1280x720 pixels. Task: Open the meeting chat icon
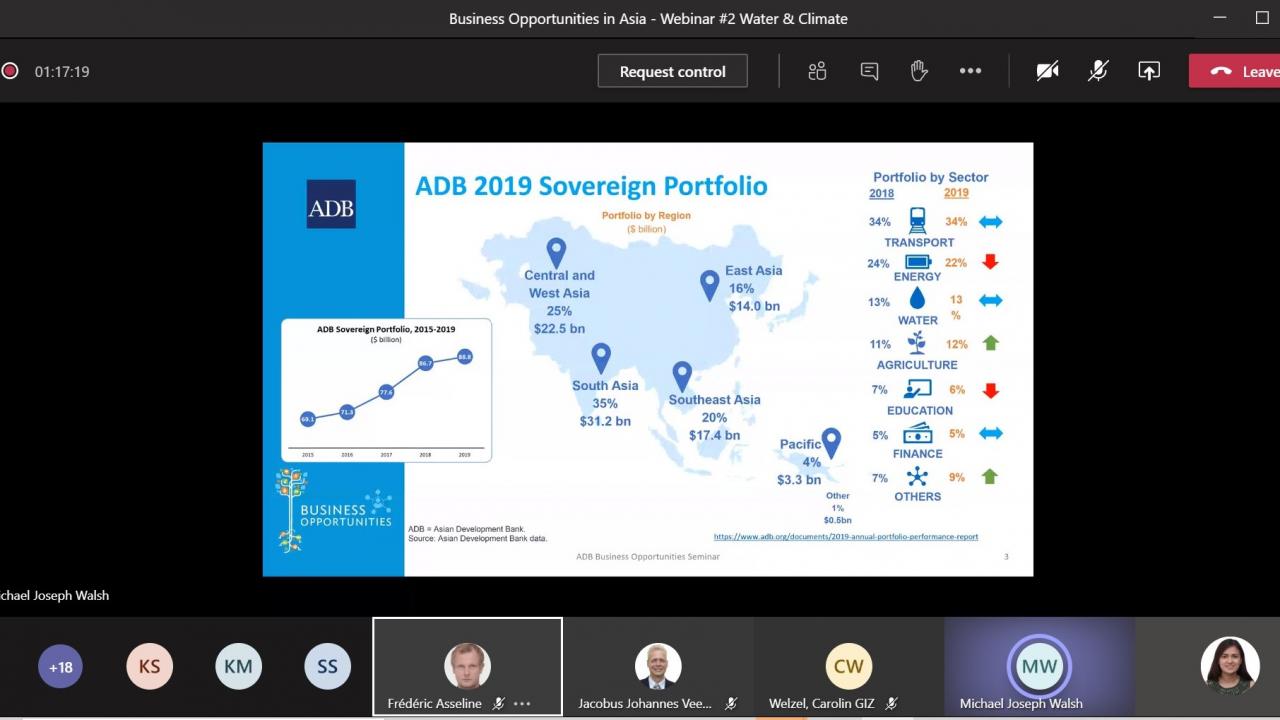tap(869, 71)
